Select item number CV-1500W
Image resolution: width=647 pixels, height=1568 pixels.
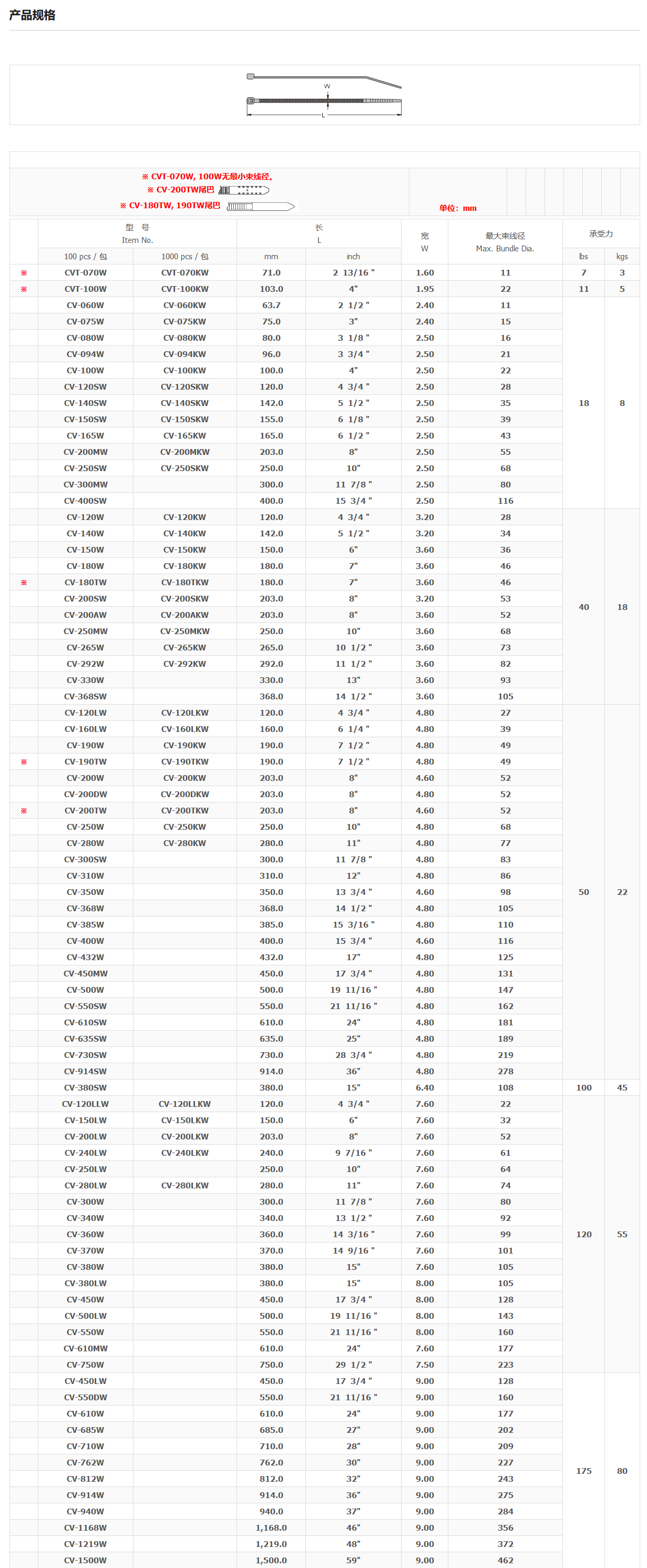pos(85,1560)
